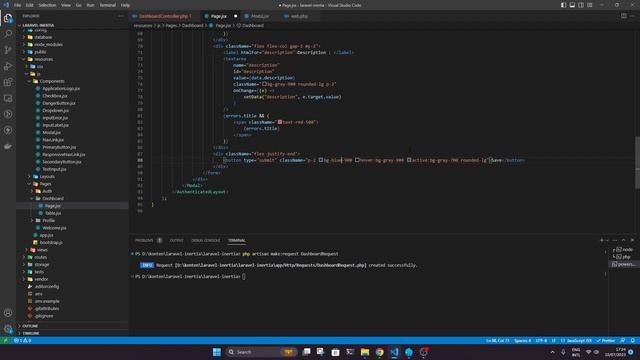Viewport: 640px width, 360px height.
Task: Click the errors and warnings count in the status bar
Action: (x=22, y=340)
